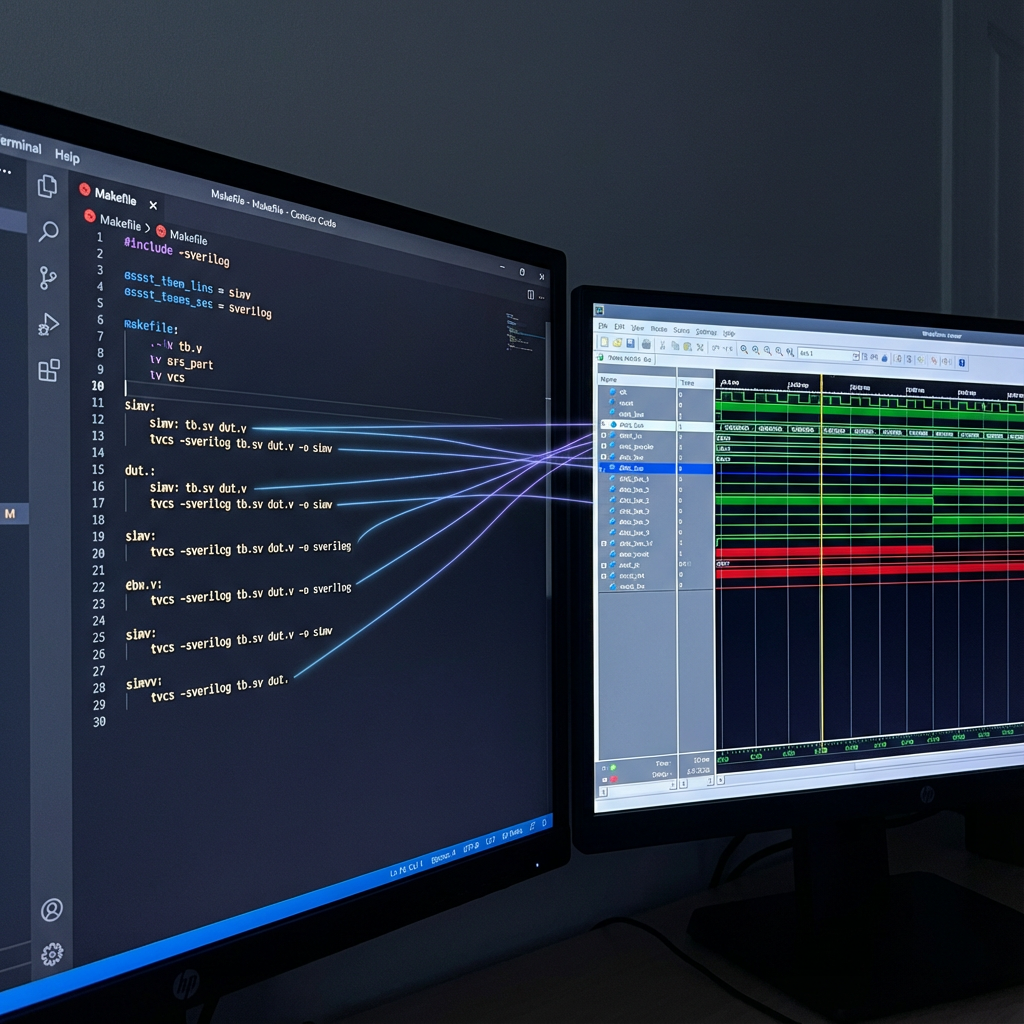The image size is (1024, 1024).
Task: Click the Save floppy icon in waveform toolbar
Action: [630, 344]
